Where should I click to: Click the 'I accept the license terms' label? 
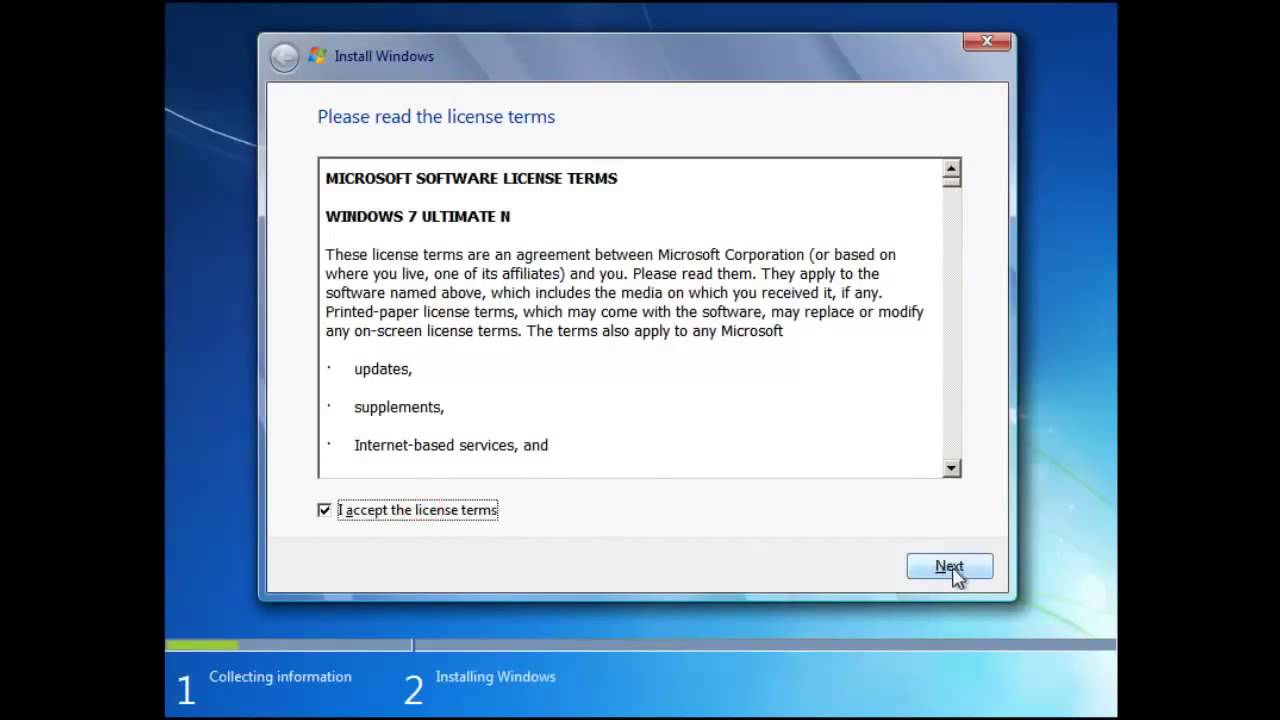[417, 510]
